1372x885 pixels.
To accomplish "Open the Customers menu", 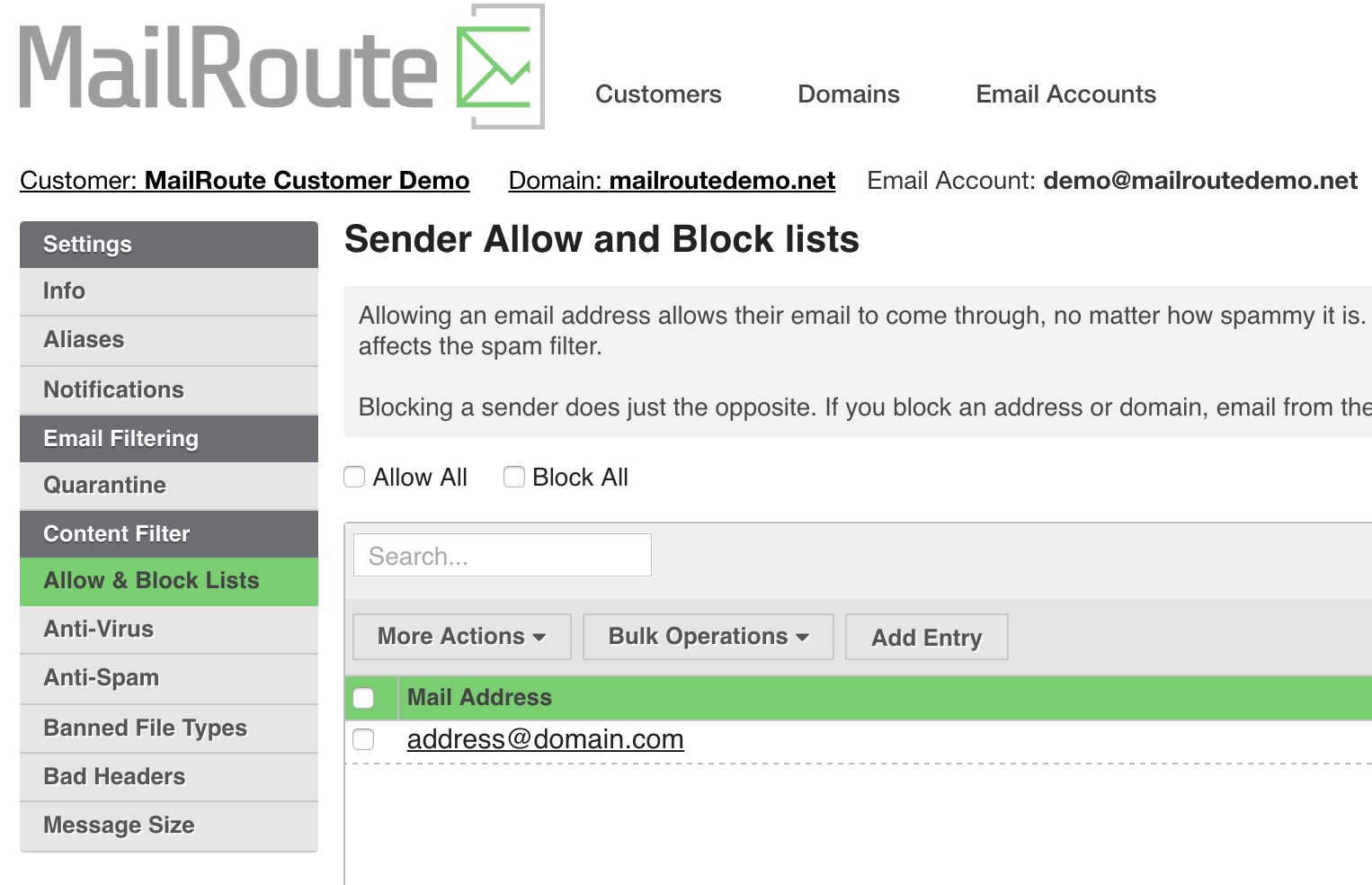I will pos(658,94).
